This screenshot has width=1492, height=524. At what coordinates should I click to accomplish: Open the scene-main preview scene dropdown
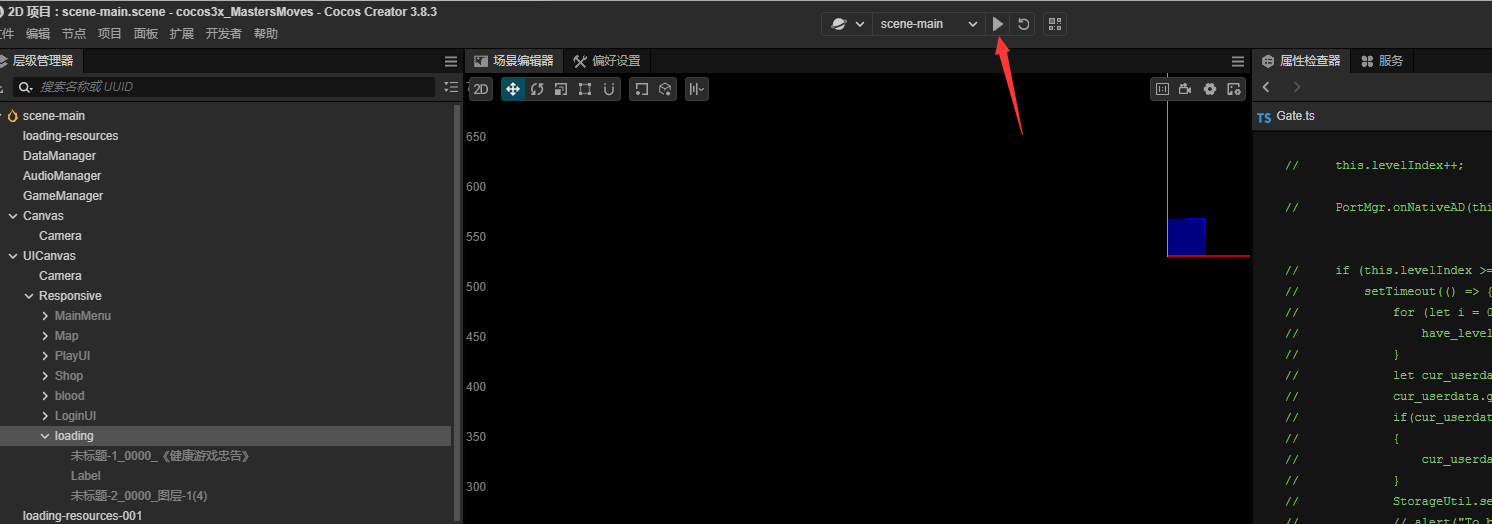coord(929,24)
